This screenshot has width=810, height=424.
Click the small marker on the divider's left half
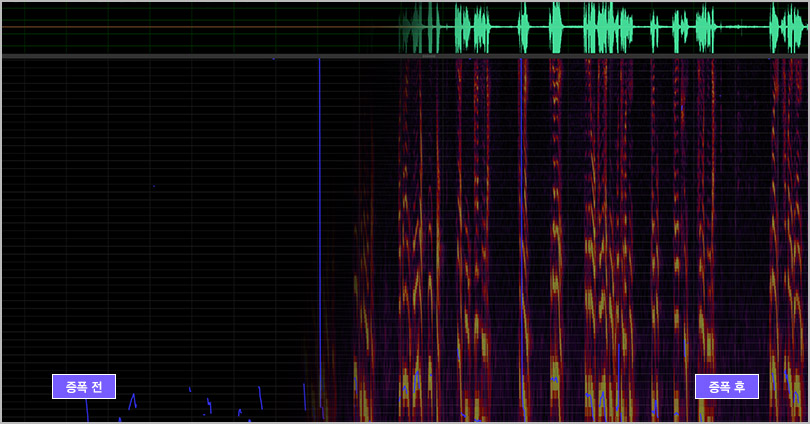(273, 58)
